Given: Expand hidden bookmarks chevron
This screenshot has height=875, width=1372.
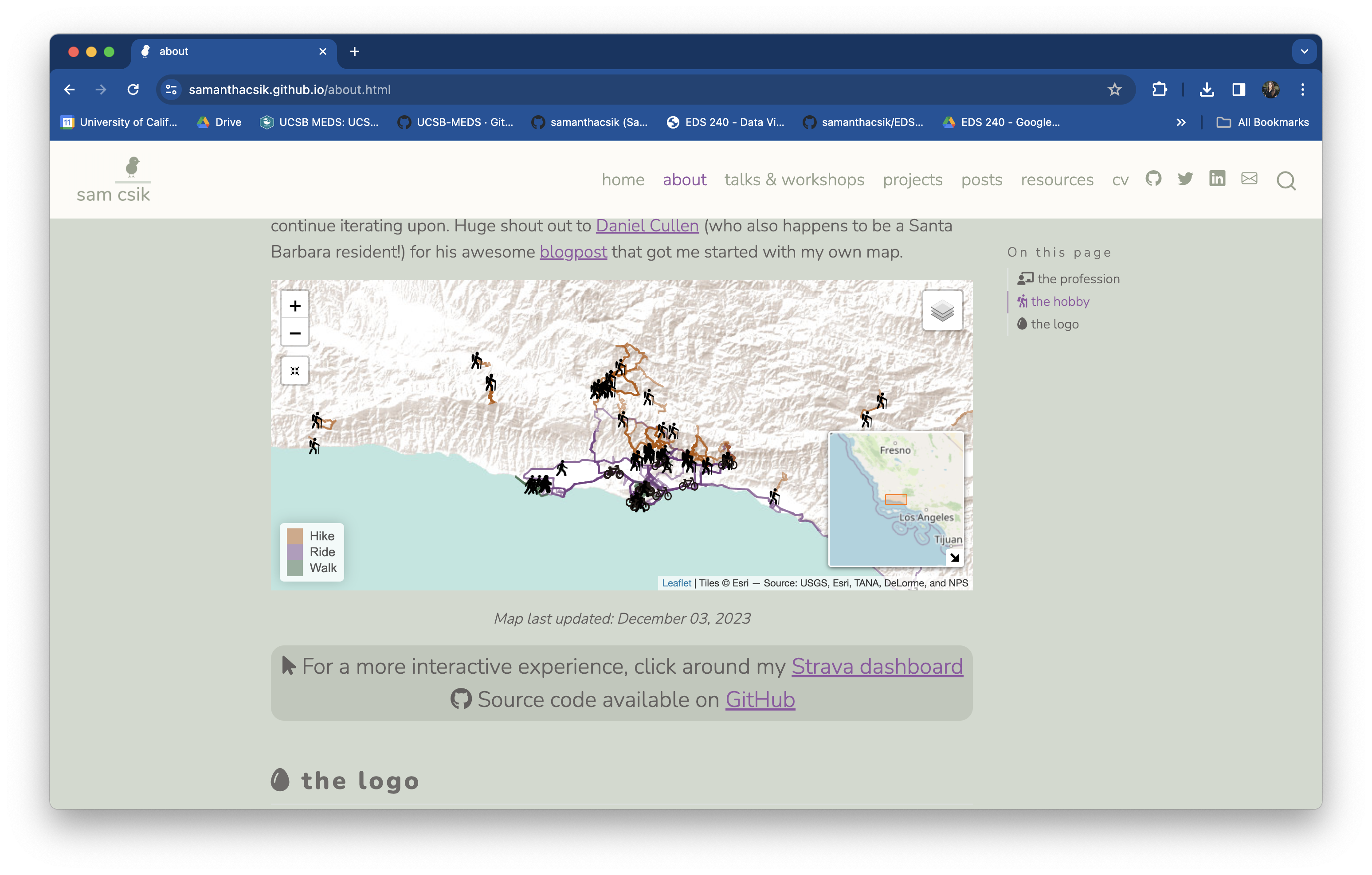Looking at the screenshot, I should (x=1180, y=122).
